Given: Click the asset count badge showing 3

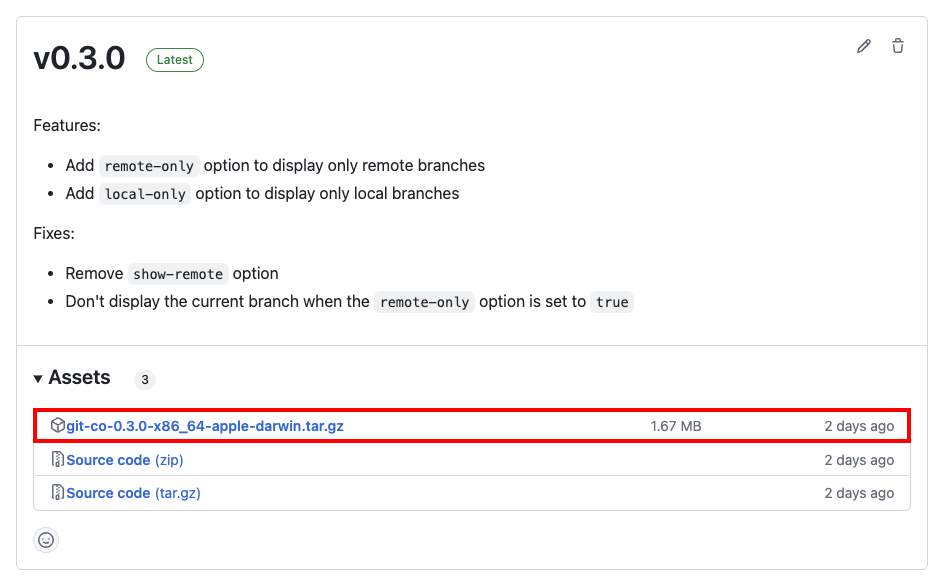Looking at the screenshot, I should click(x=144, y=380).
